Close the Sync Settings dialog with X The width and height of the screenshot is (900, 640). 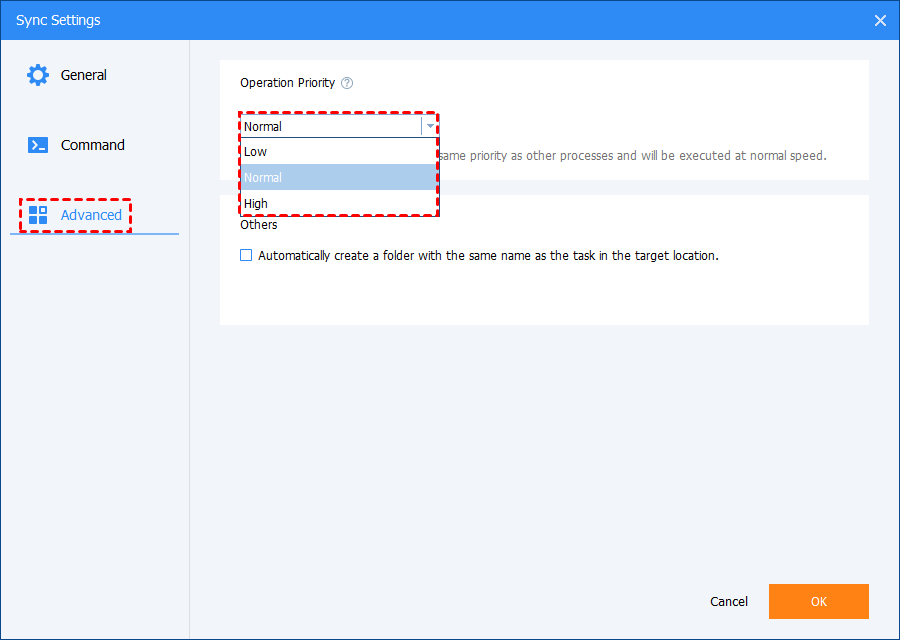pyautogui.click(x=880, y=20)
